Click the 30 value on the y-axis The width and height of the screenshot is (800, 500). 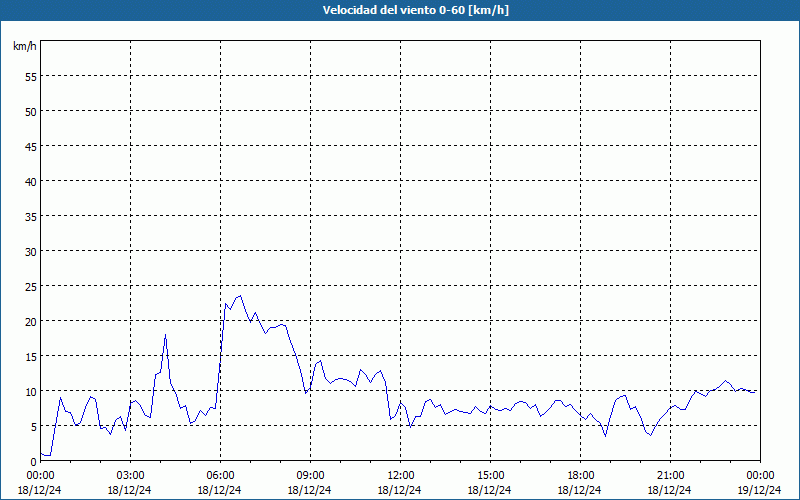[x=31, y=252]
